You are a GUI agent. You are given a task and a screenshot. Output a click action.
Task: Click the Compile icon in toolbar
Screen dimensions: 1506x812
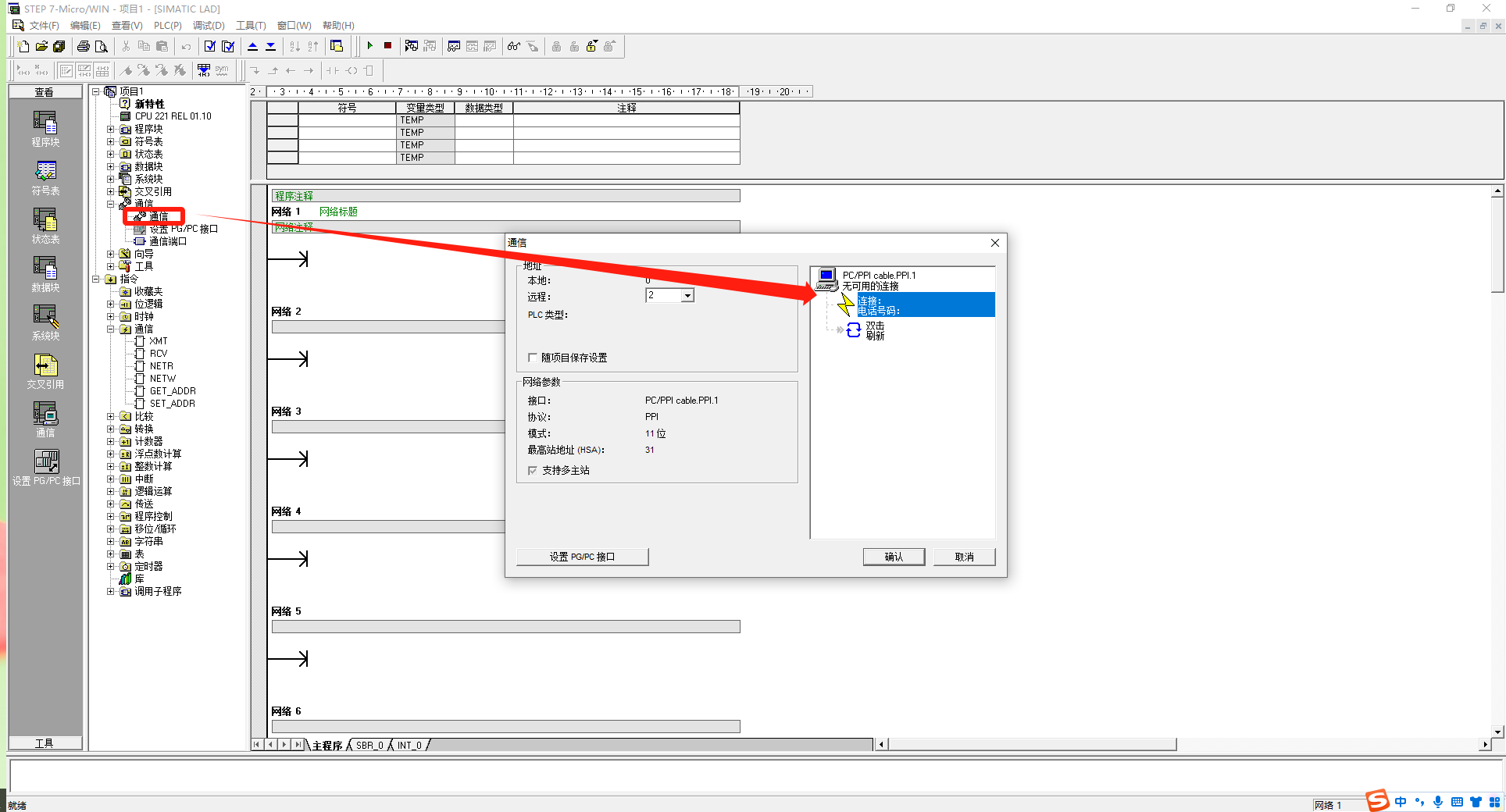pos(209,47)
